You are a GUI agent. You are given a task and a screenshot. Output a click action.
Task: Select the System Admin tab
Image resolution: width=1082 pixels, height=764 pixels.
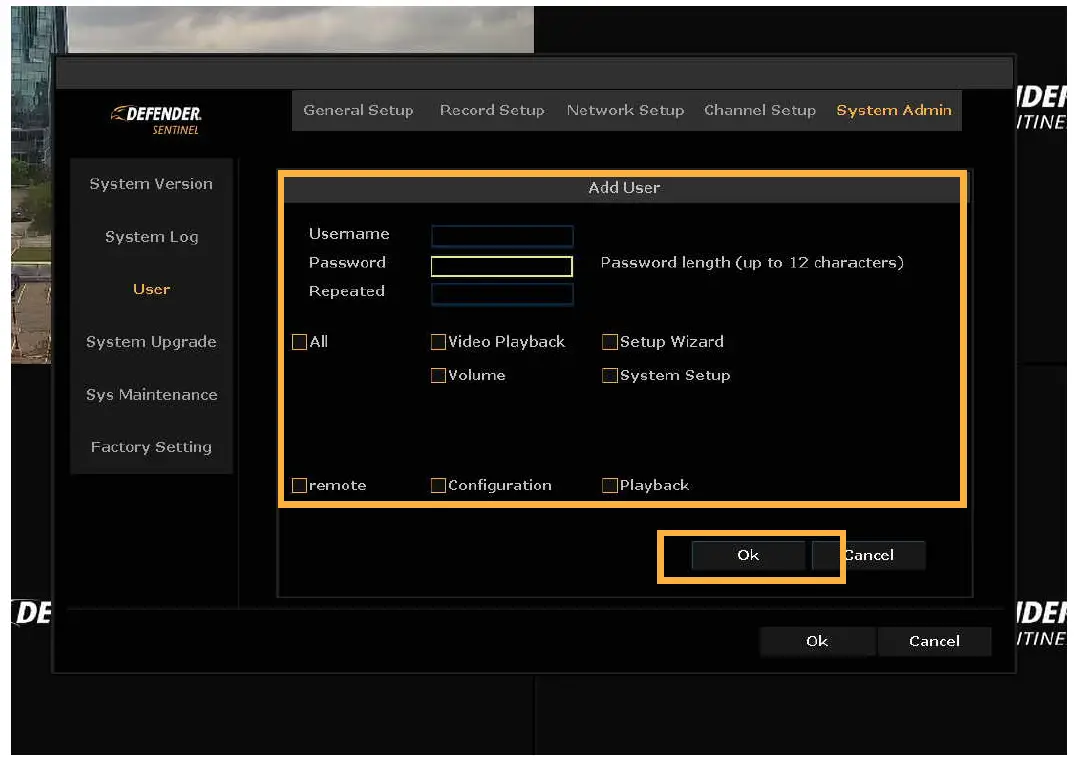[894, 110]
